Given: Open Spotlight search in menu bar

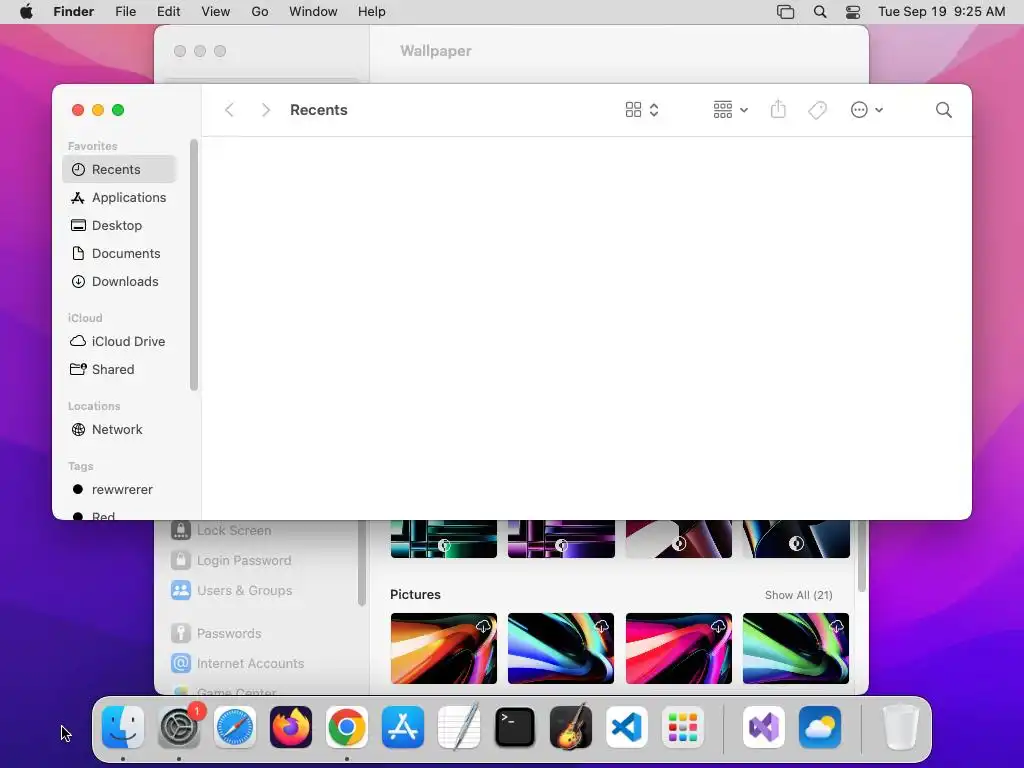Looking at the screenshot, I should (x=820, y=12).
